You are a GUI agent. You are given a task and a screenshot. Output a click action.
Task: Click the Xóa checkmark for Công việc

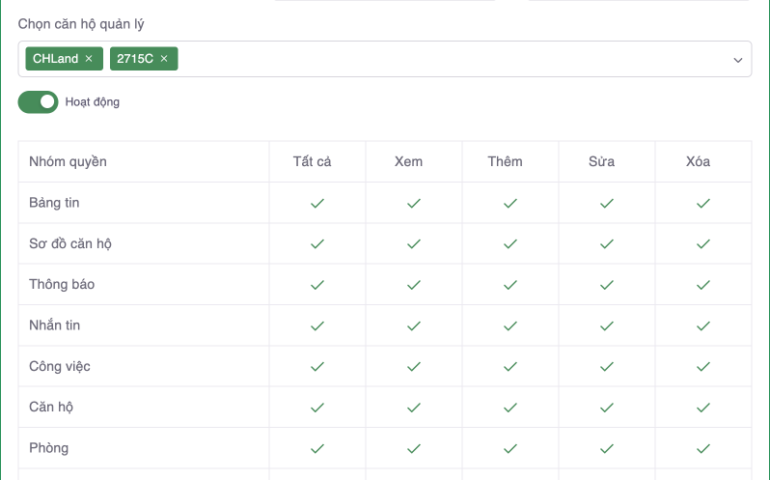(x=703, y=367)
